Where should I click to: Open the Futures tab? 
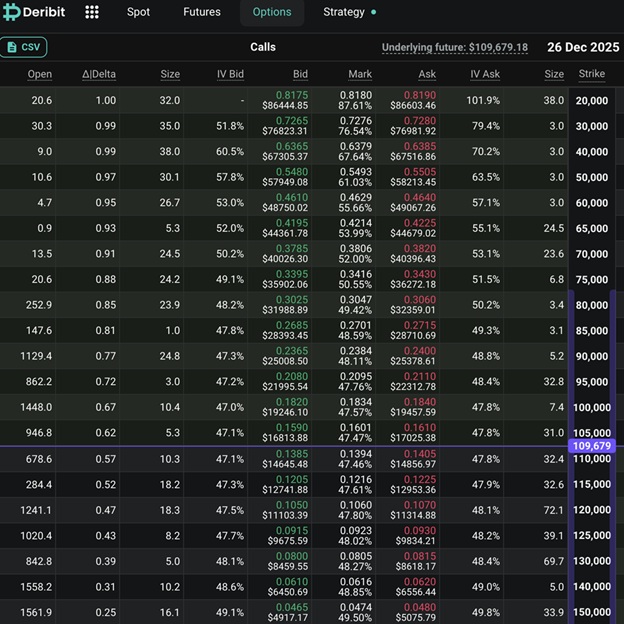pyautogui.click(x=202, y=12)
